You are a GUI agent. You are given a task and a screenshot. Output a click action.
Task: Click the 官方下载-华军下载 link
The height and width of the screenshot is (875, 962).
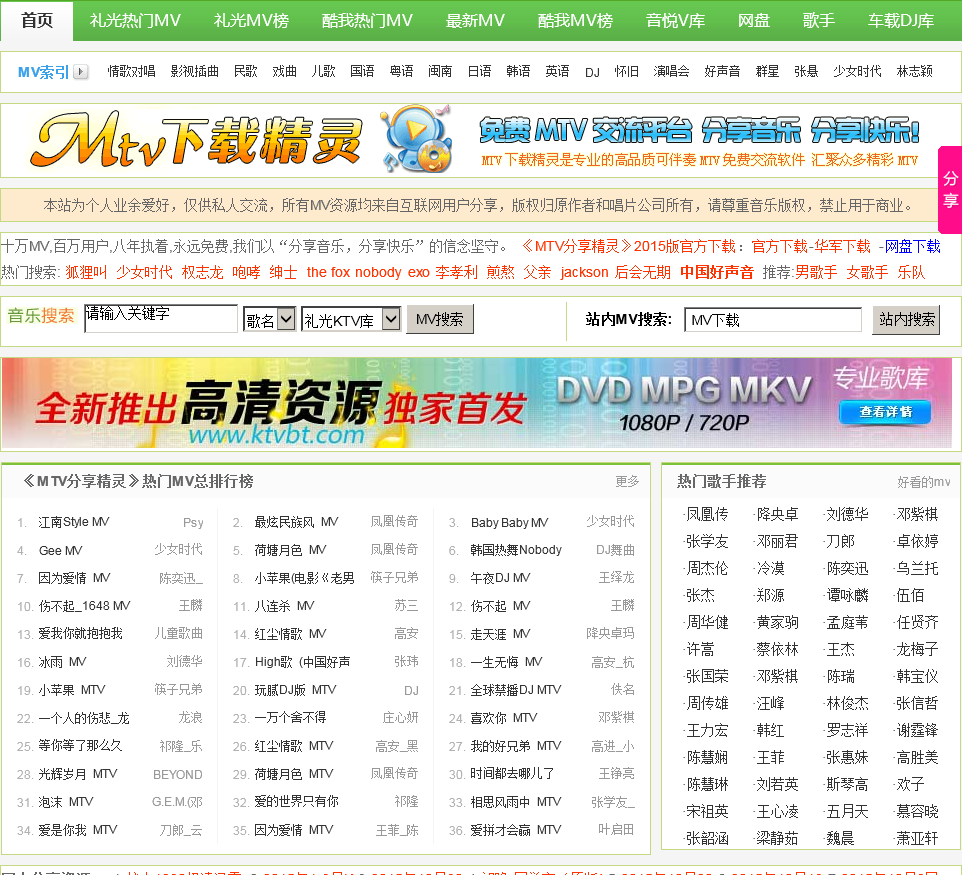811,247
